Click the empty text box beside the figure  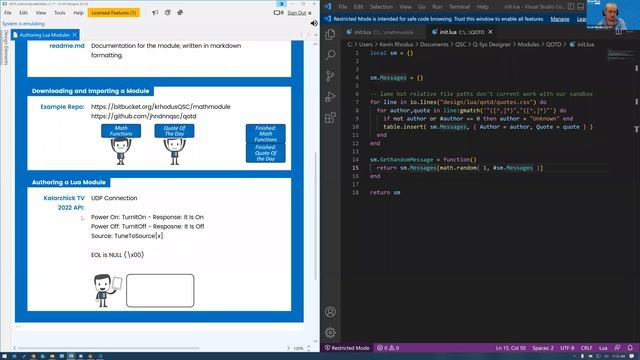160,291
